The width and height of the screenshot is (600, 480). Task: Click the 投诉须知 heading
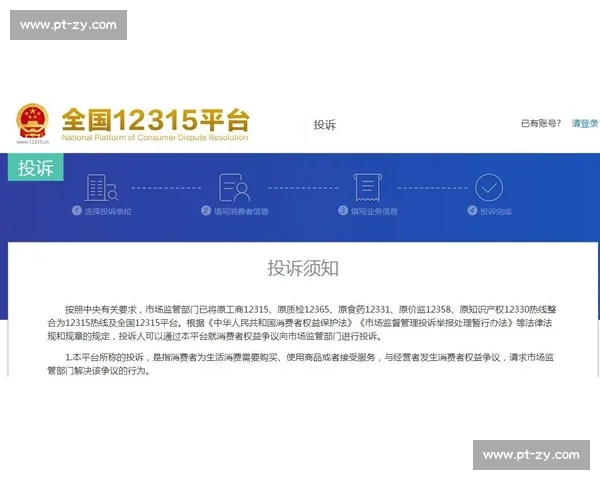pyautogui.click(x=303, y=268)
